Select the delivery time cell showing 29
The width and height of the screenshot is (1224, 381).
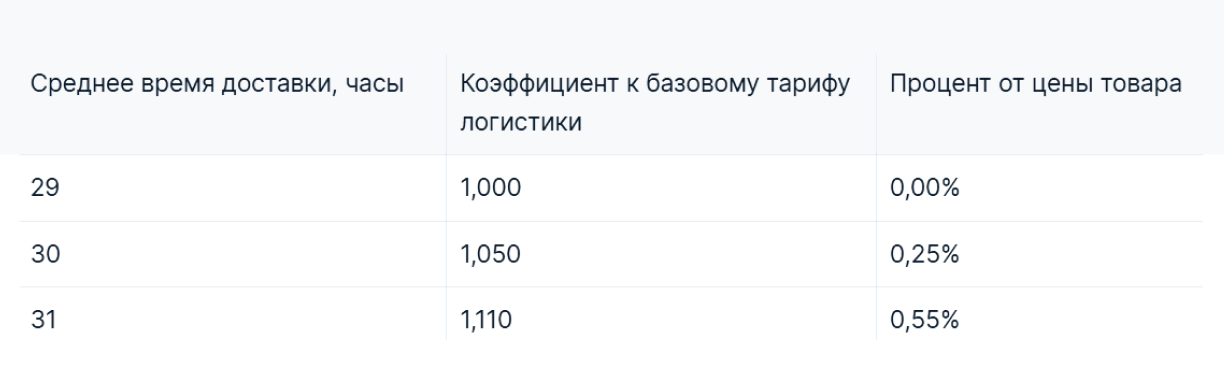click(x=233, y=188)
